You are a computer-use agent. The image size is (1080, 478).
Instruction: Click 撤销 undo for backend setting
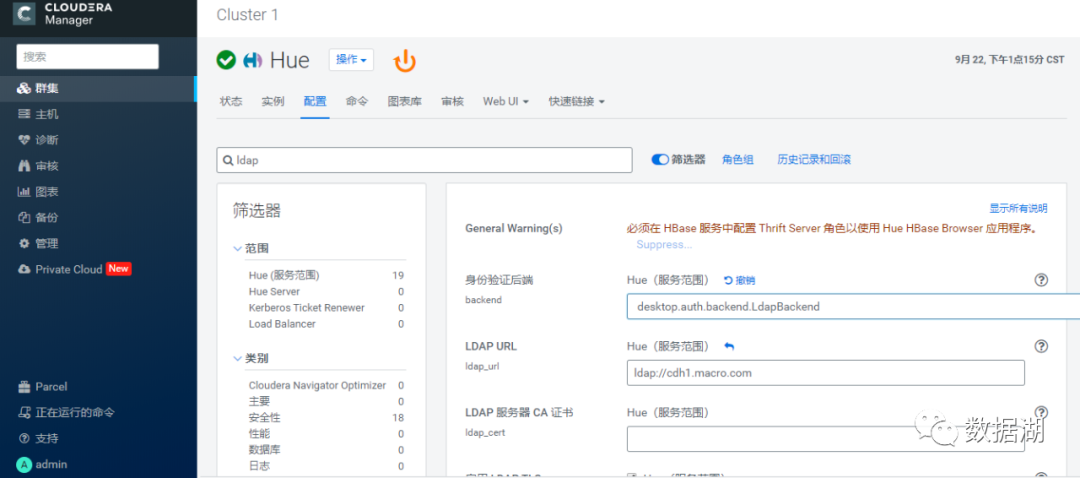pos(739,280)
